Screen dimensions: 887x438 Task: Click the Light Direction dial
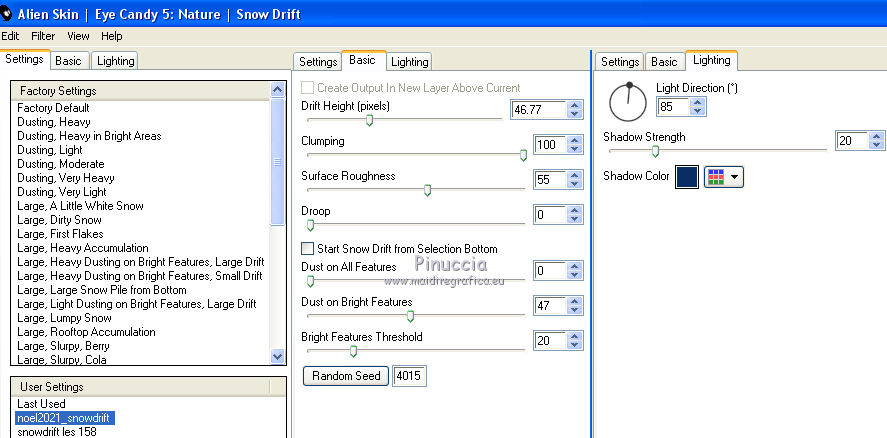point(627,102)
